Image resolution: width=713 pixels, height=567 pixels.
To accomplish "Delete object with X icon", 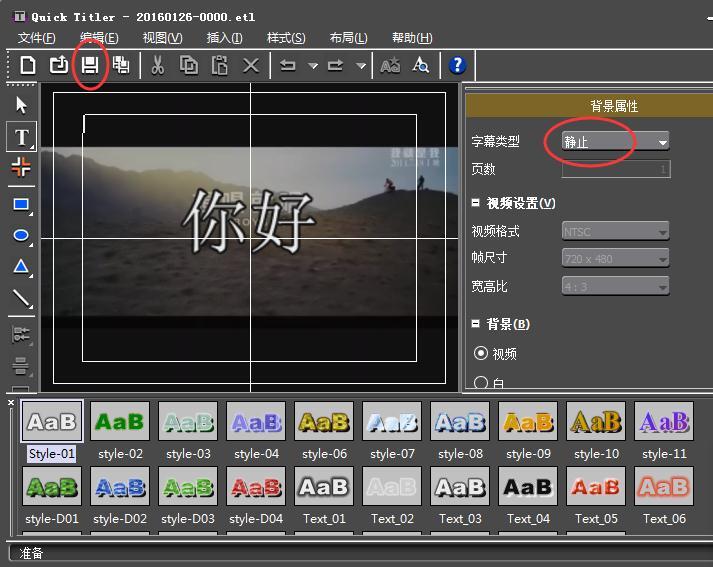I will pos(251,65).
